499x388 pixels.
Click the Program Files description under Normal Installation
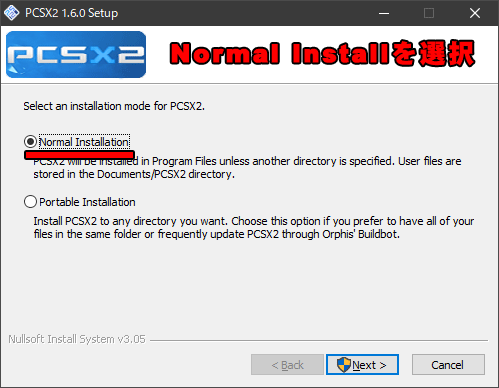247,168
